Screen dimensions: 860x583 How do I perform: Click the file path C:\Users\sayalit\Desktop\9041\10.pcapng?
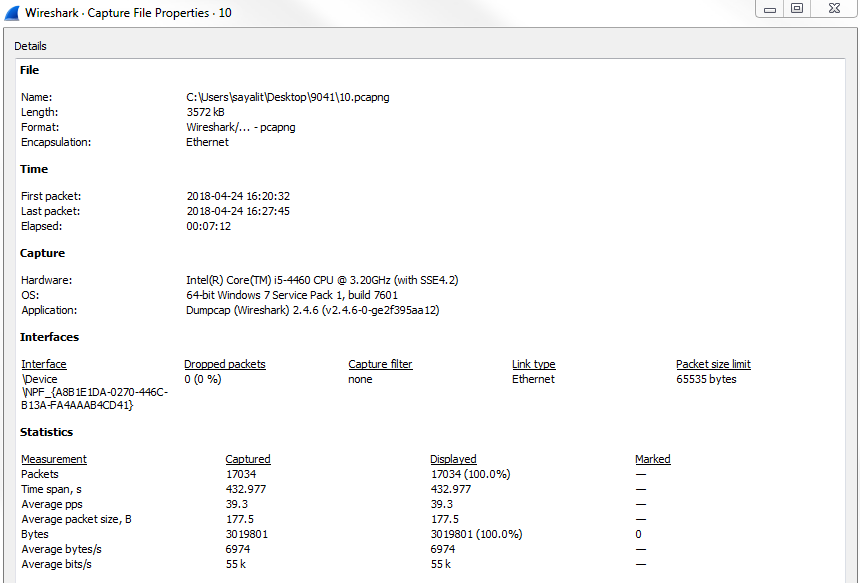point(287,97)
